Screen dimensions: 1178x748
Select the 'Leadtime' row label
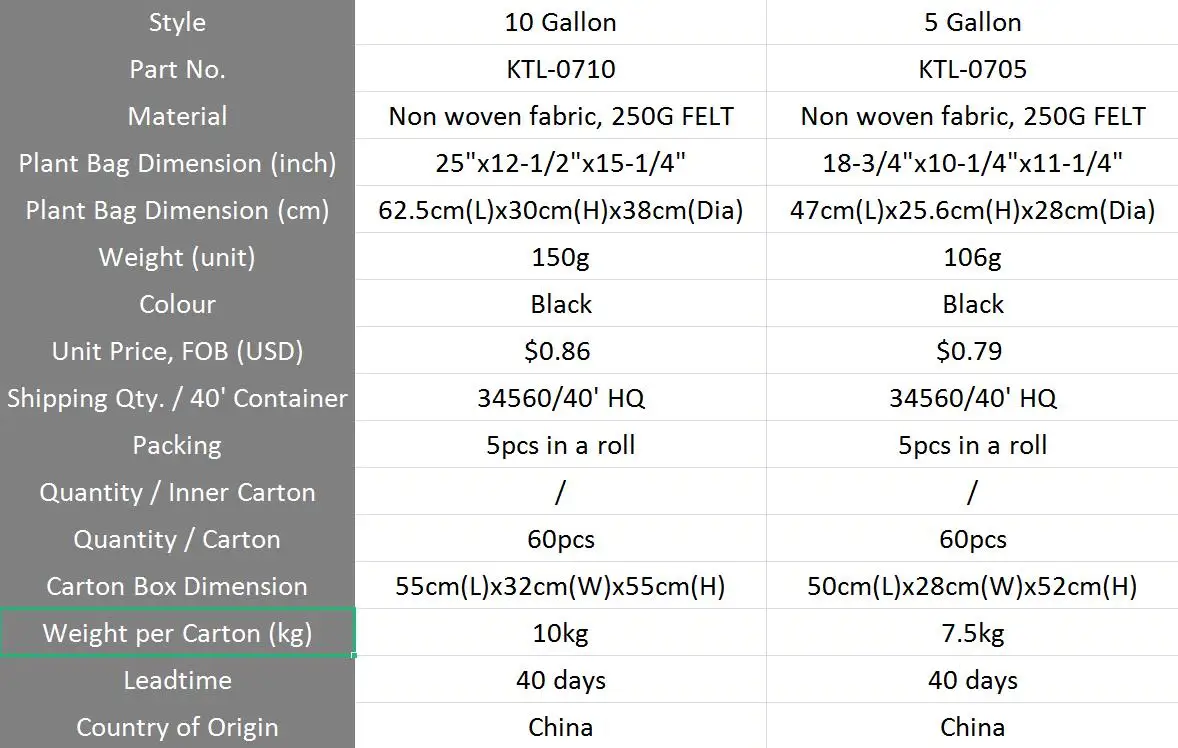(x=177, y=680)
